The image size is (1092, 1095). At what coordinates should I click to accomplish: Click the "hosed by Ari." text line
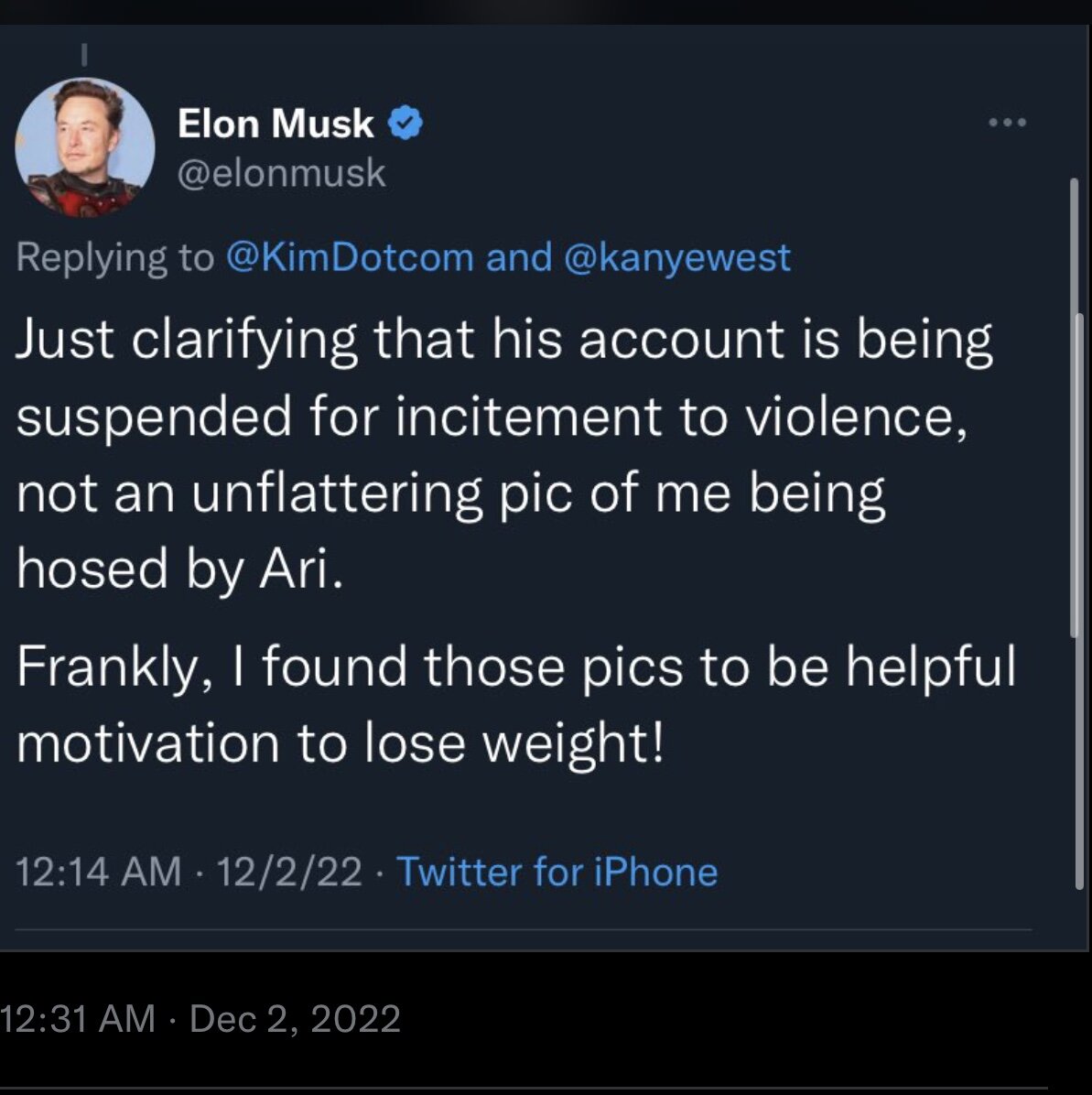(180, 569)
